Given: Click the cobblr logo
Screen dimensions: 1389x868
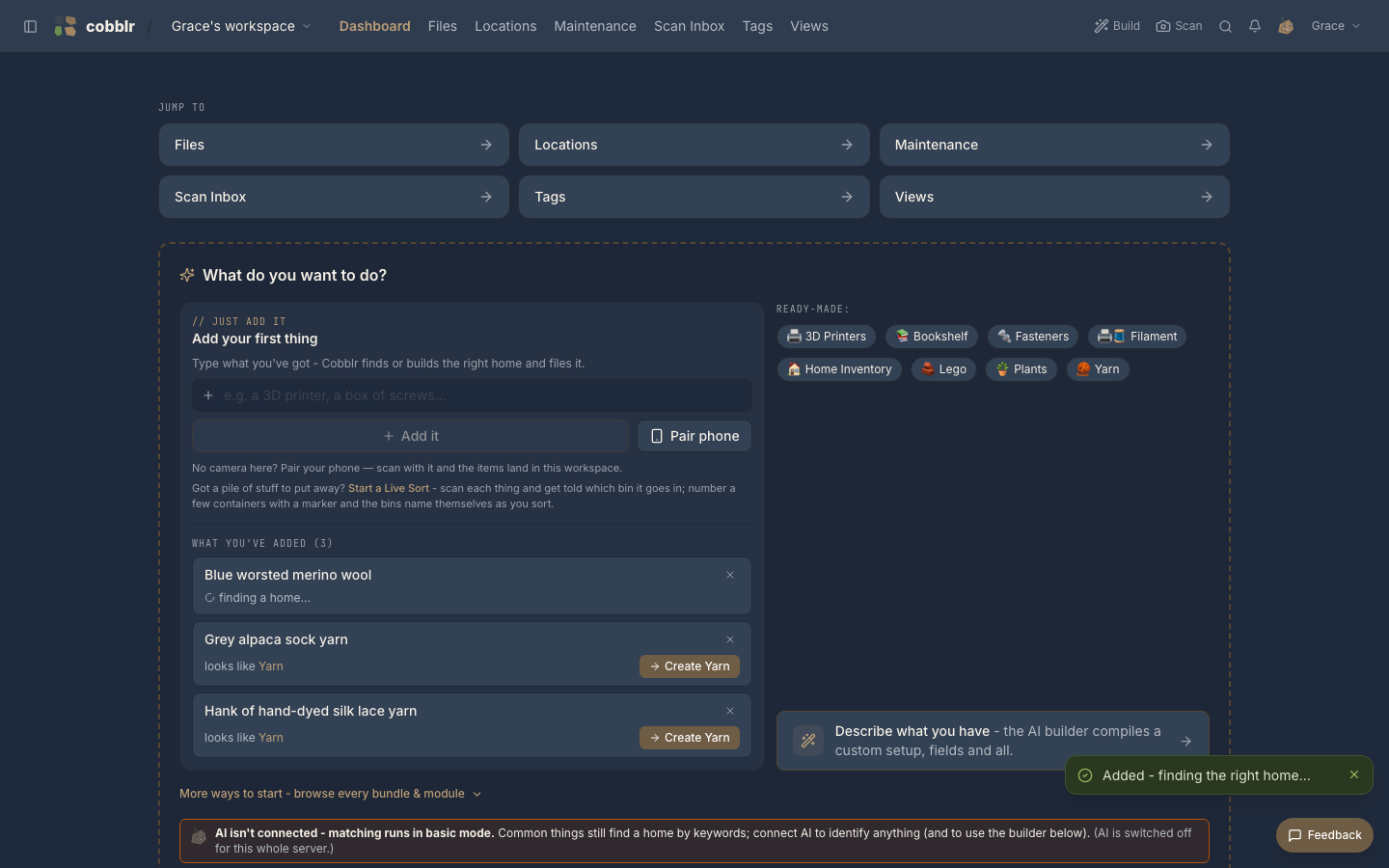Looking at the screenshot, I should tap(95, 26).
